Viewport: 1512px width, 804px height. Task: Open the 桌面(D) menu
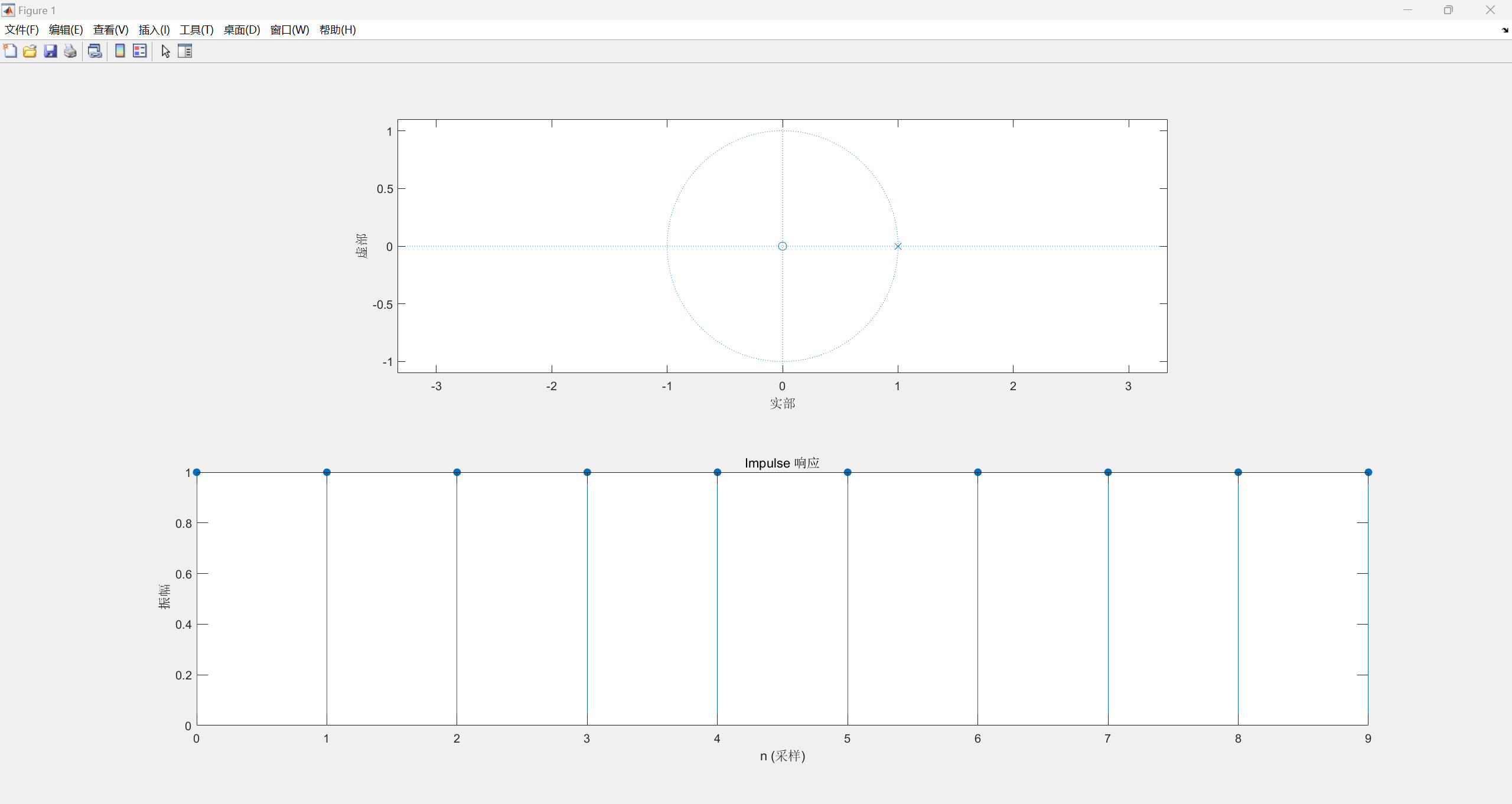242,30
